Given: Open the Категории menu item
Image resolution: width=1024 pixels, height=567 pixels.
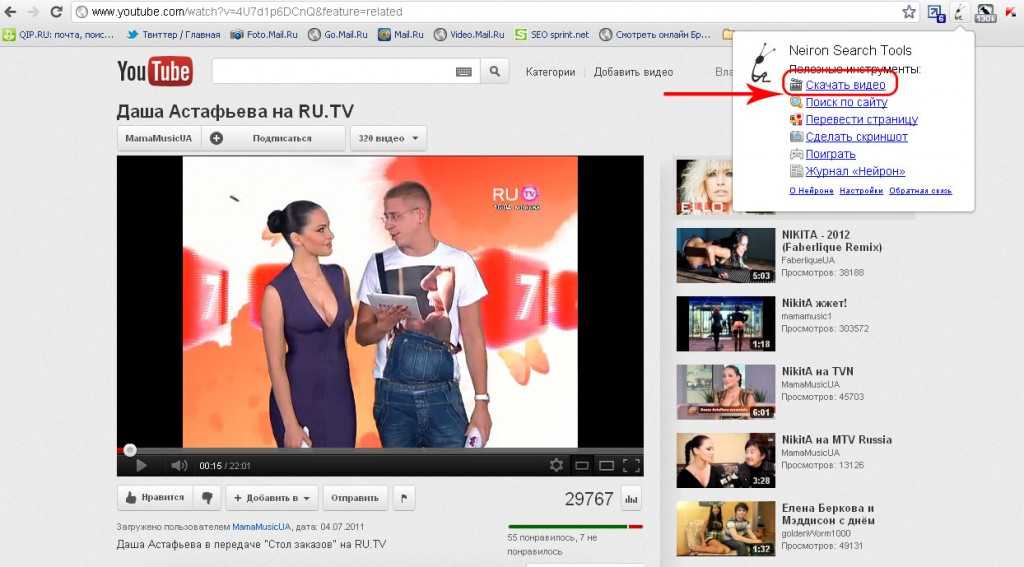Looking at the screenshot, I should [x=551, y=72].
